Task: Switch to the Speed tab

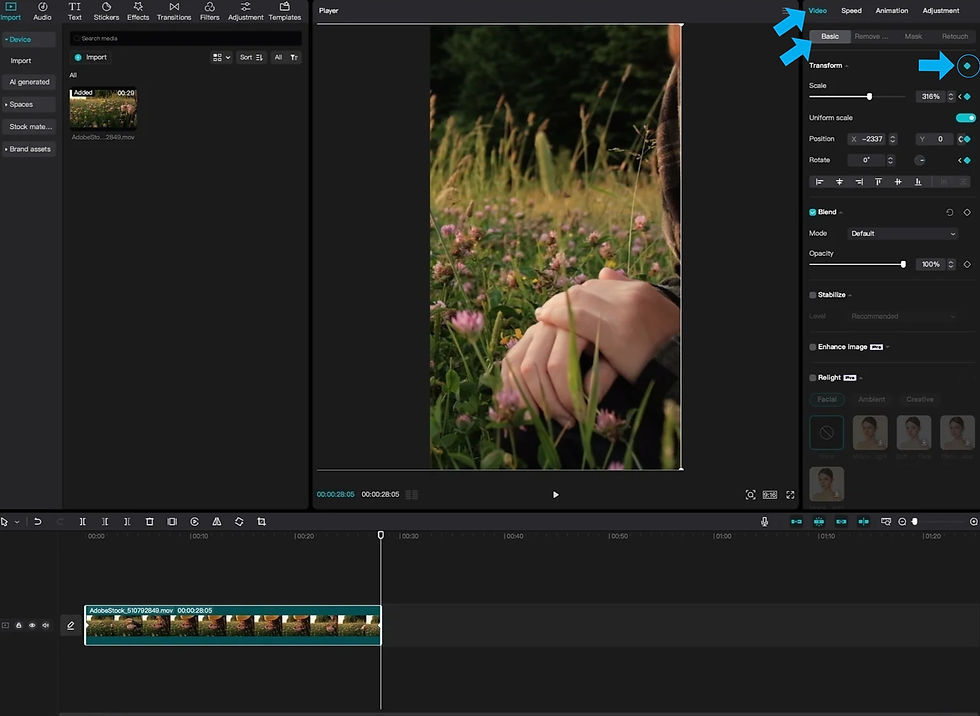Action: coord(851,10)
